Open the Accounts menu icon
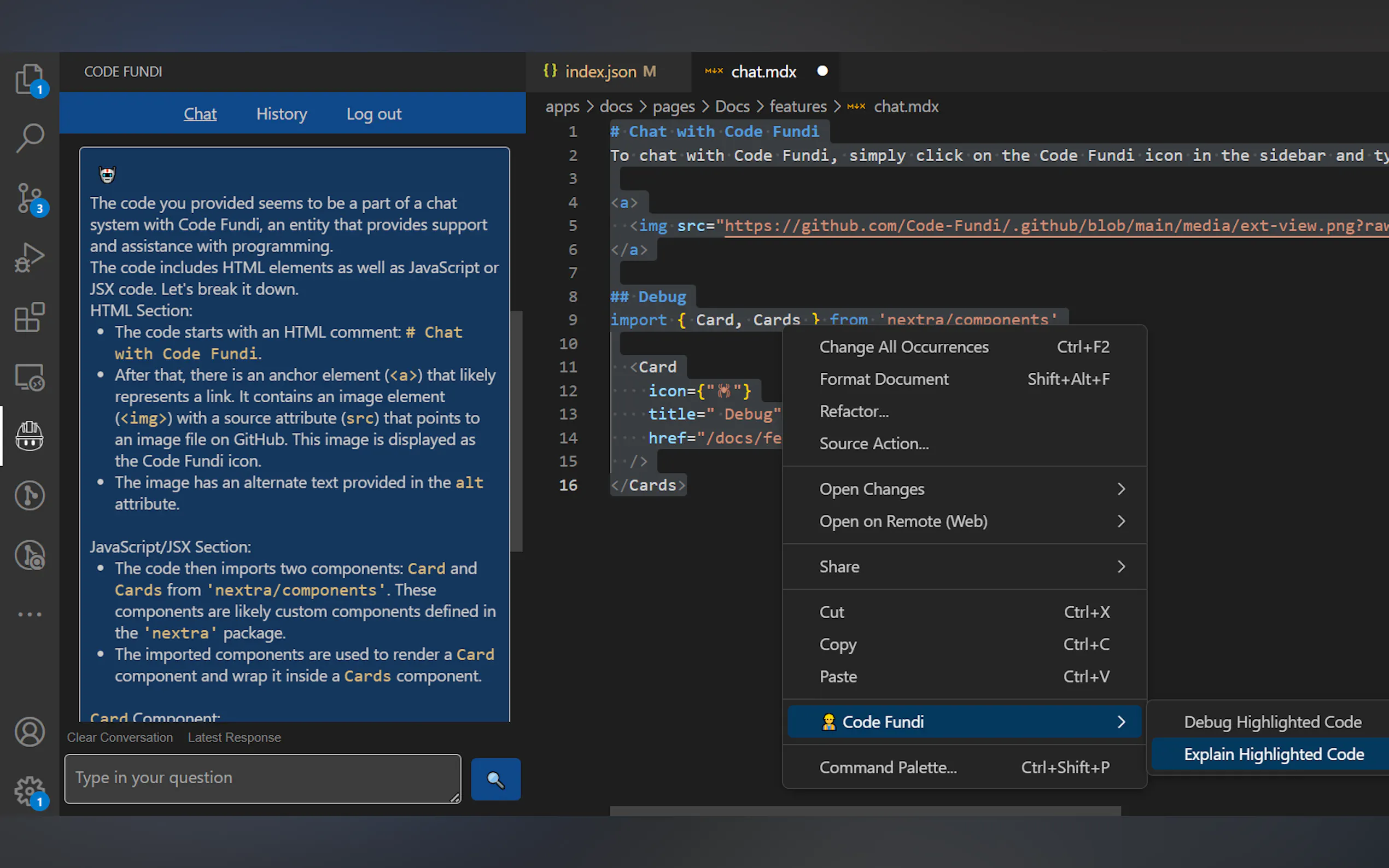This screenshot has height=868, width=1389. click(30, 732)
